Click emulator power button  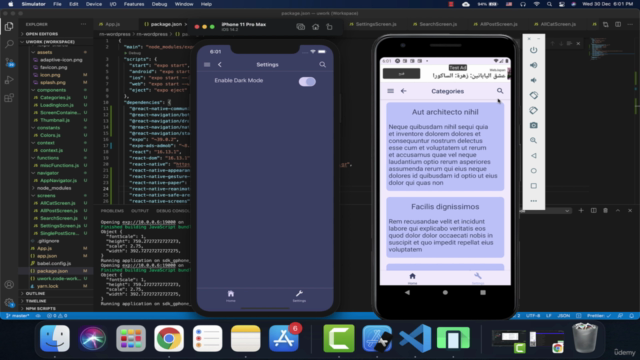(x=533, y=50)
